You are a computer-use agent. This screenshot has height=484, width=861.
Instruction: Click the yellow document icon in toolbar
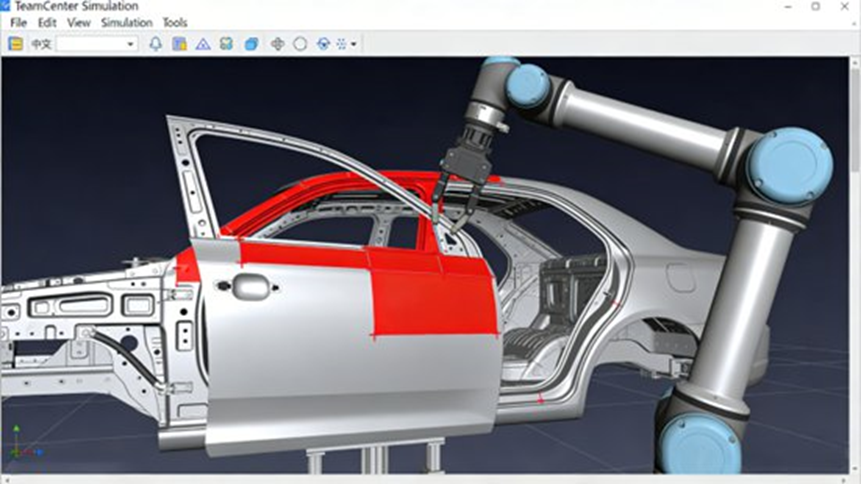[x=179, y=44]
